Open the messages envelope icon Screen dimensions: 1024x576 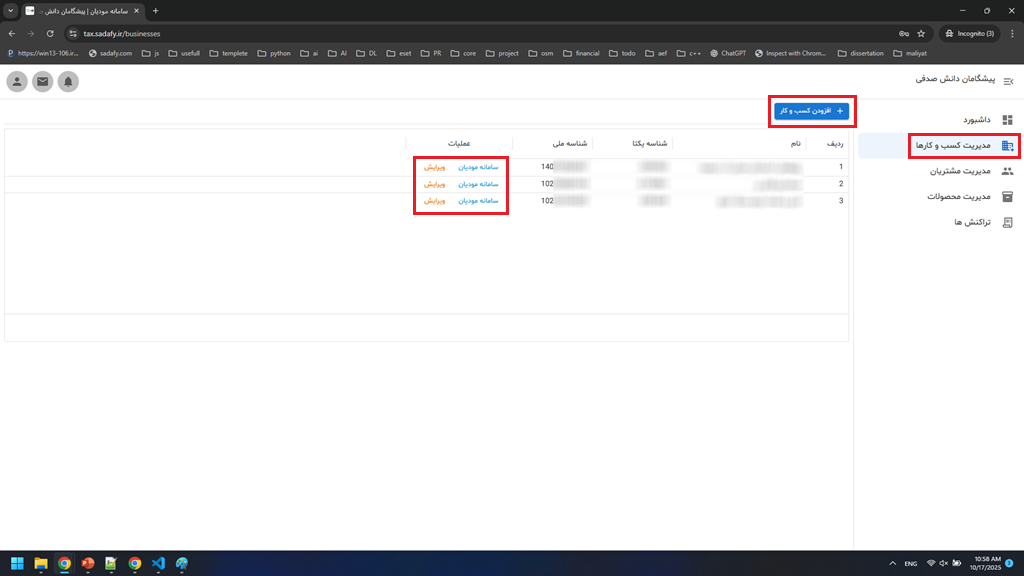pyautogui.click(x=43, y=82)
